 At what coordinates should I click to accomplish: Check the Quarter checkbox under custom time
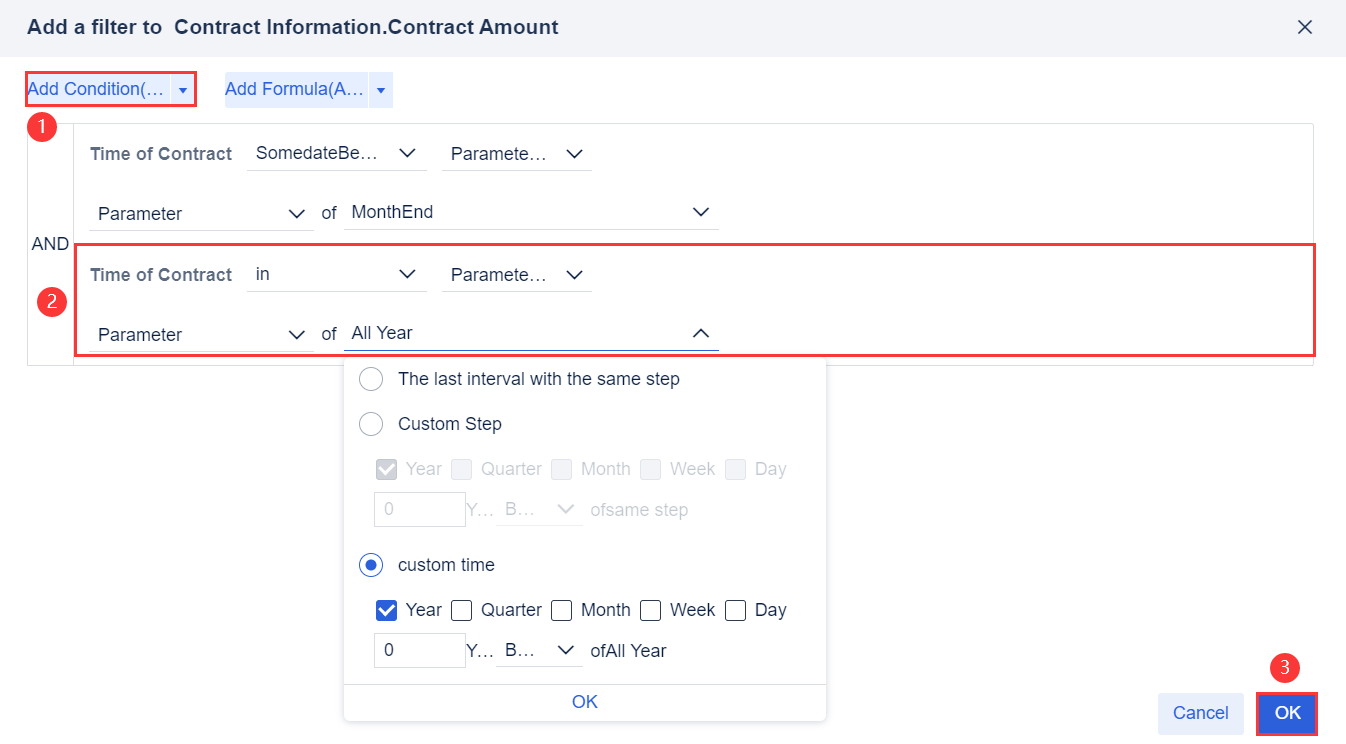click(461, 610)
